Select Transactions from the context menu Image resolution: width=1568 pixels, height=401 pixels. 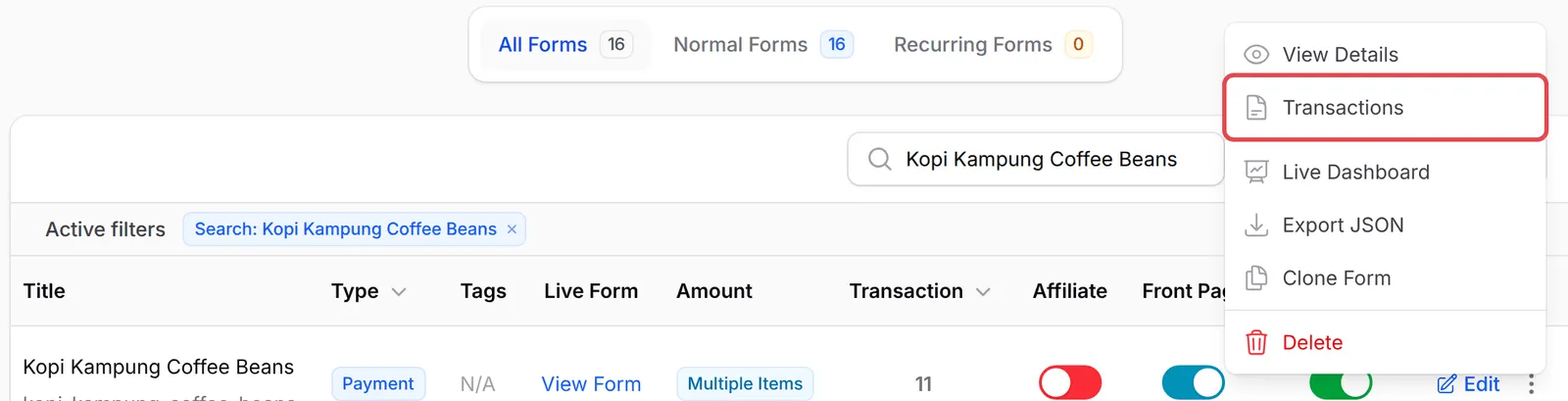[1385, 108]
